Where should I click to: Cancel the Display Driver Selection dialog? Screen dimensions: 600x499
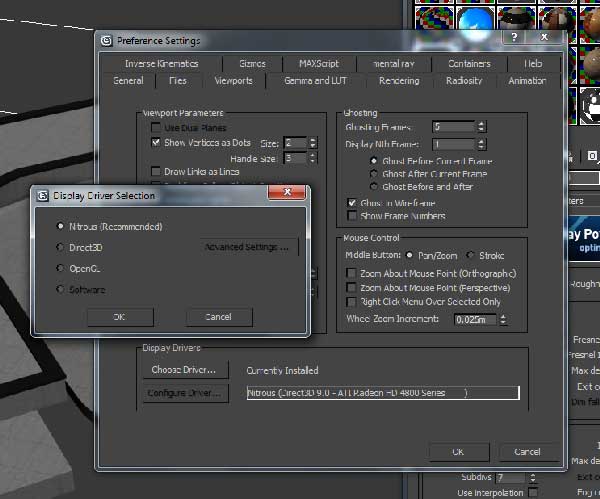point(219,317)
